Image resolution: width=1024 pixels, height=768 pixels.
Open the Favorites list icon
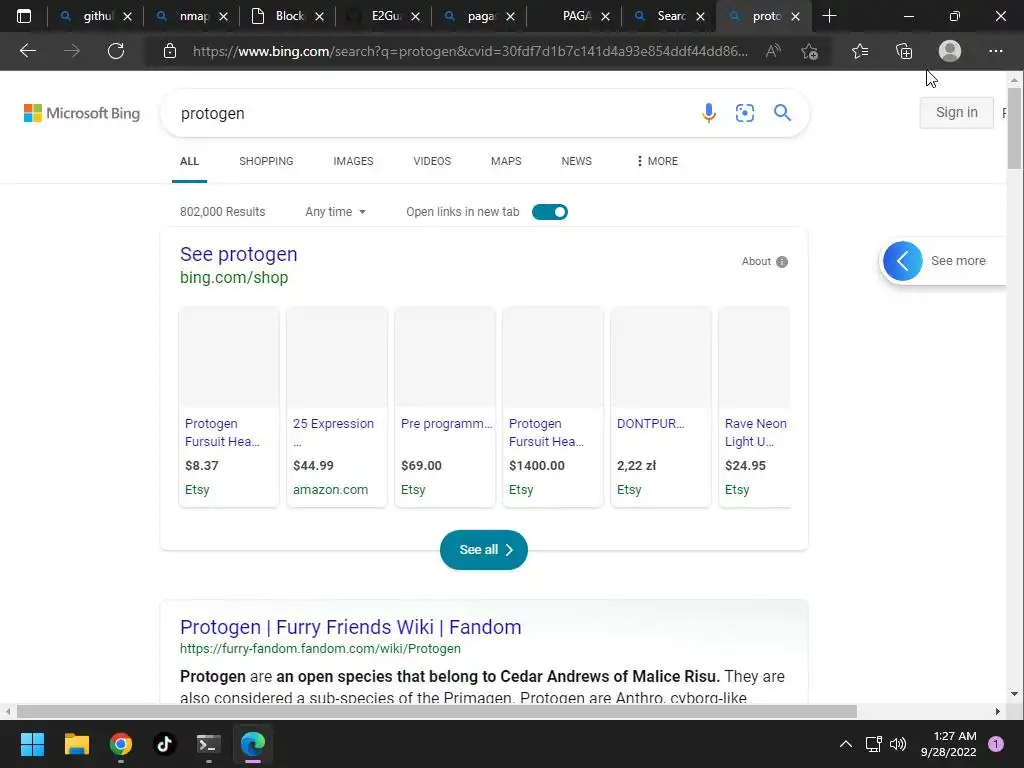[860, 51]
